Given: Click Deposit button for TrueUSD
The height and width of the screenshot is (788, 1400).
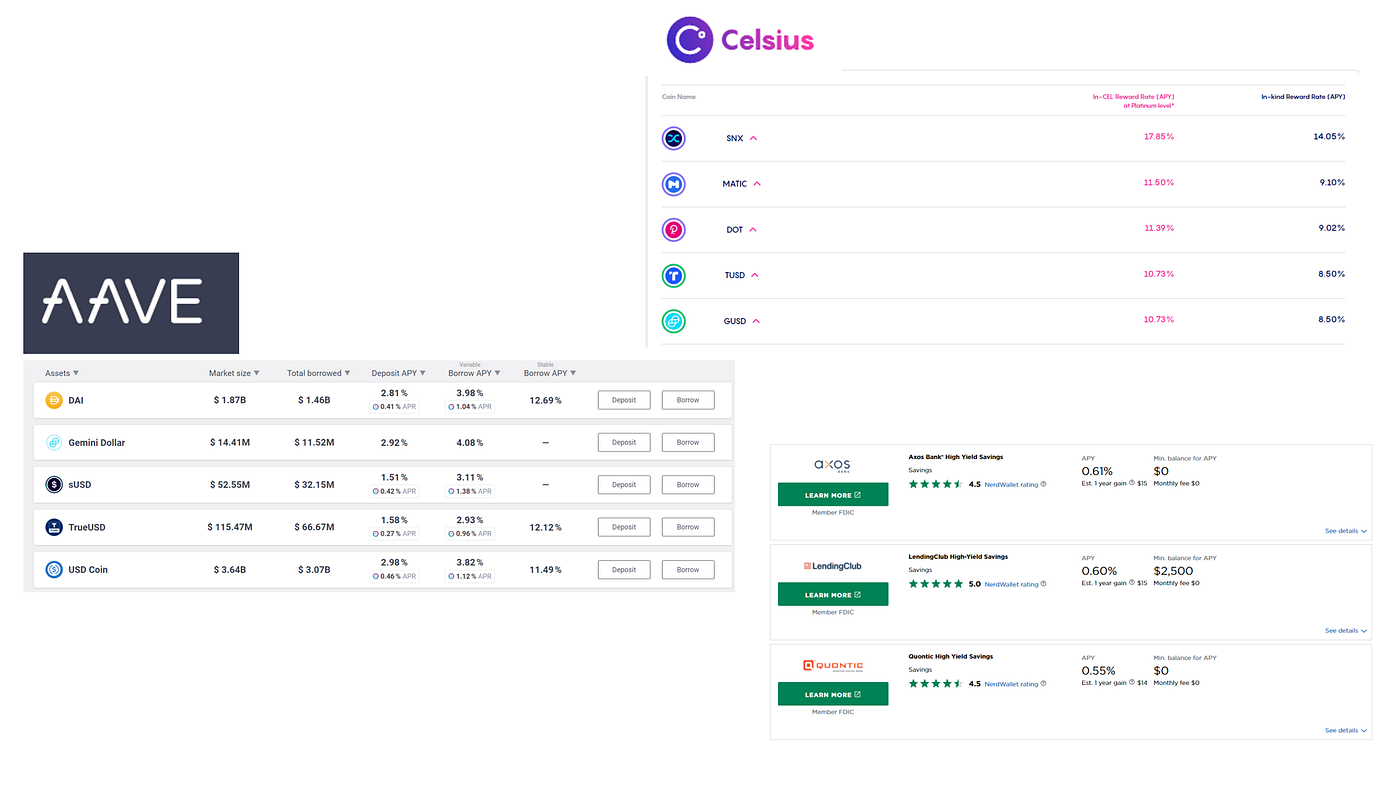Looking at the screenshot, I should (x=624, y=527).
